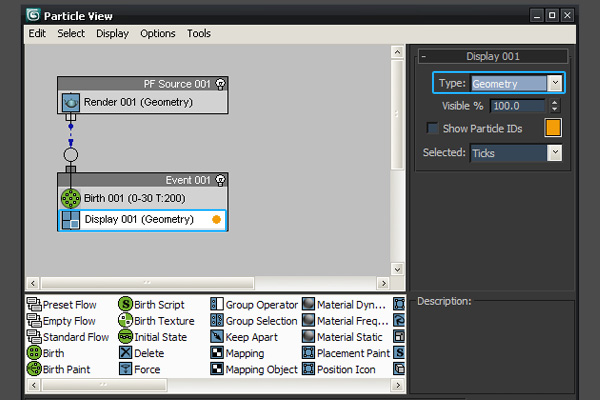The height and width of the screenshot is (400, 600).
Task: Select the Display 001 operator icon
Action: [71, 220]
